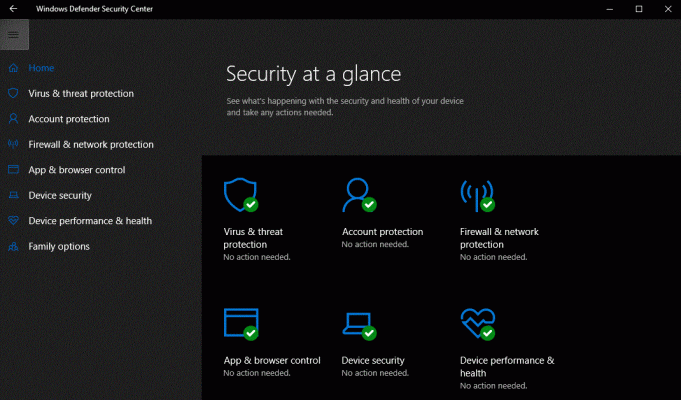Click the person icon in sidebar
Image resolution: width=681 pixels, height=400 pixels.
(x=13, y=119)
